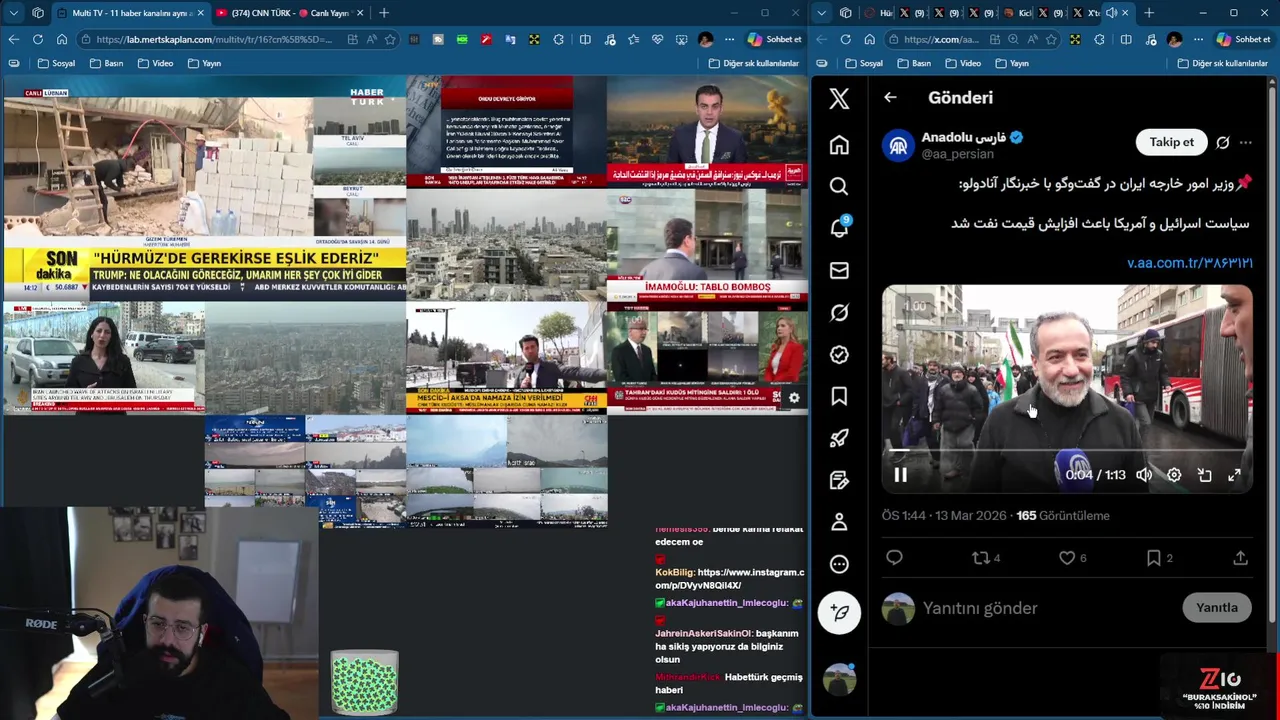Open X Messages envelope icon
This screenshot has height=720, width=1280.
tap(839, 270)
